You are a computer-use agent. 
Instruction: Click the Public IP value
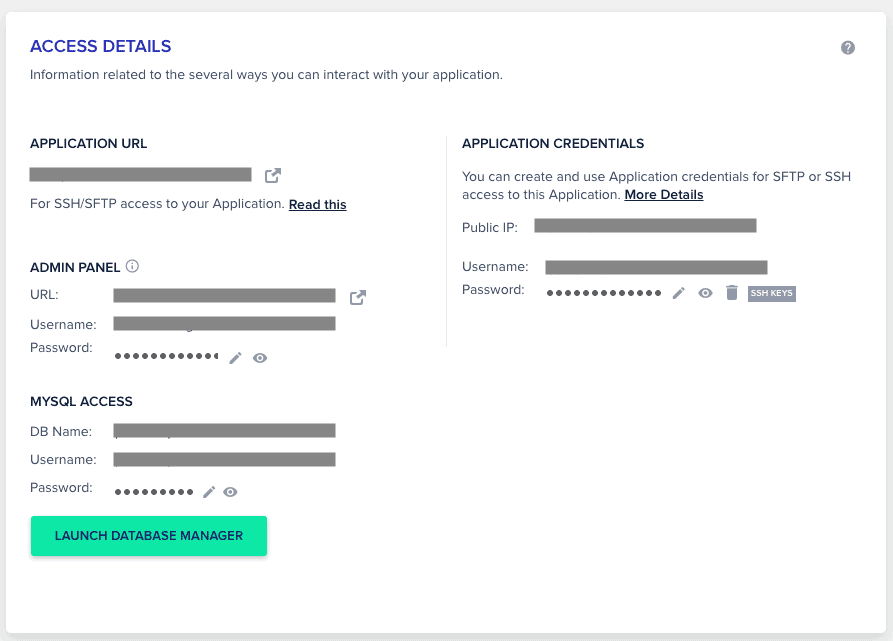(645, 226)
